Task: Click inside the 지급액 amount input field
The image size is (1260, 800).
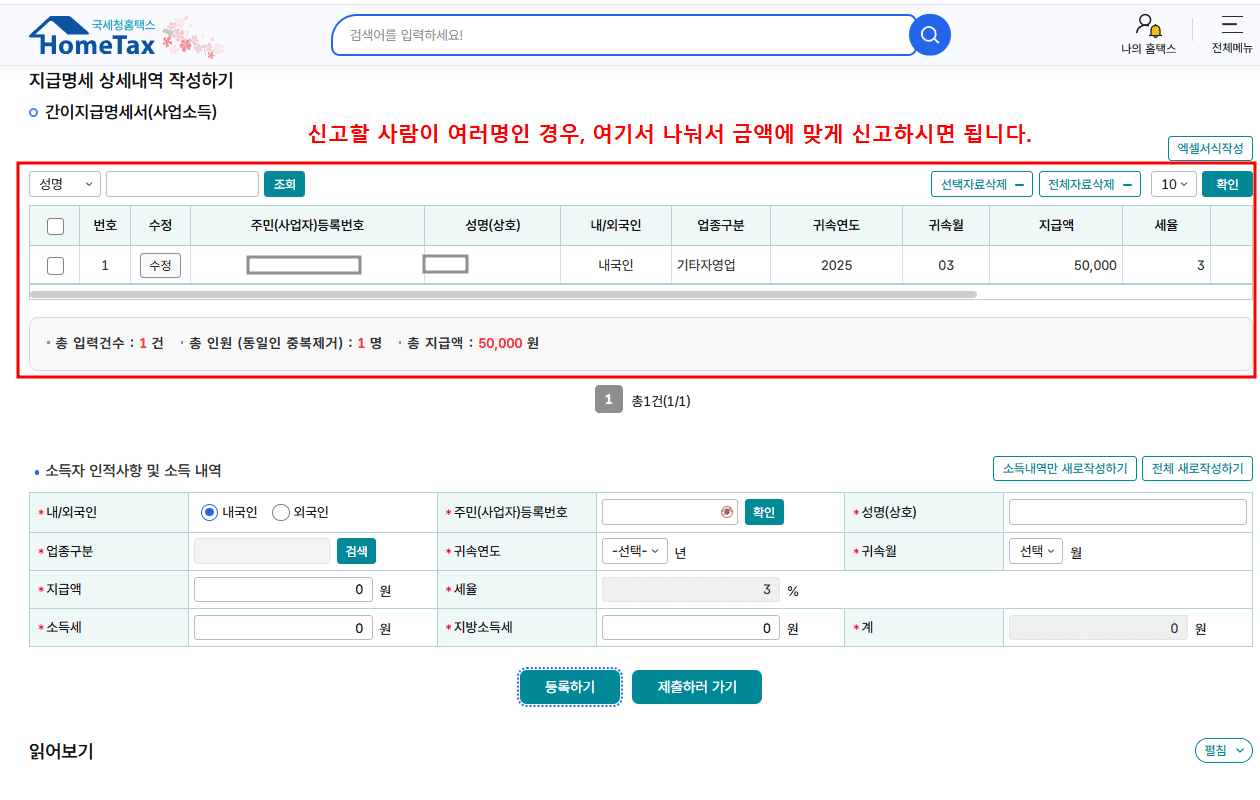Action: click(x=283, y=589)
